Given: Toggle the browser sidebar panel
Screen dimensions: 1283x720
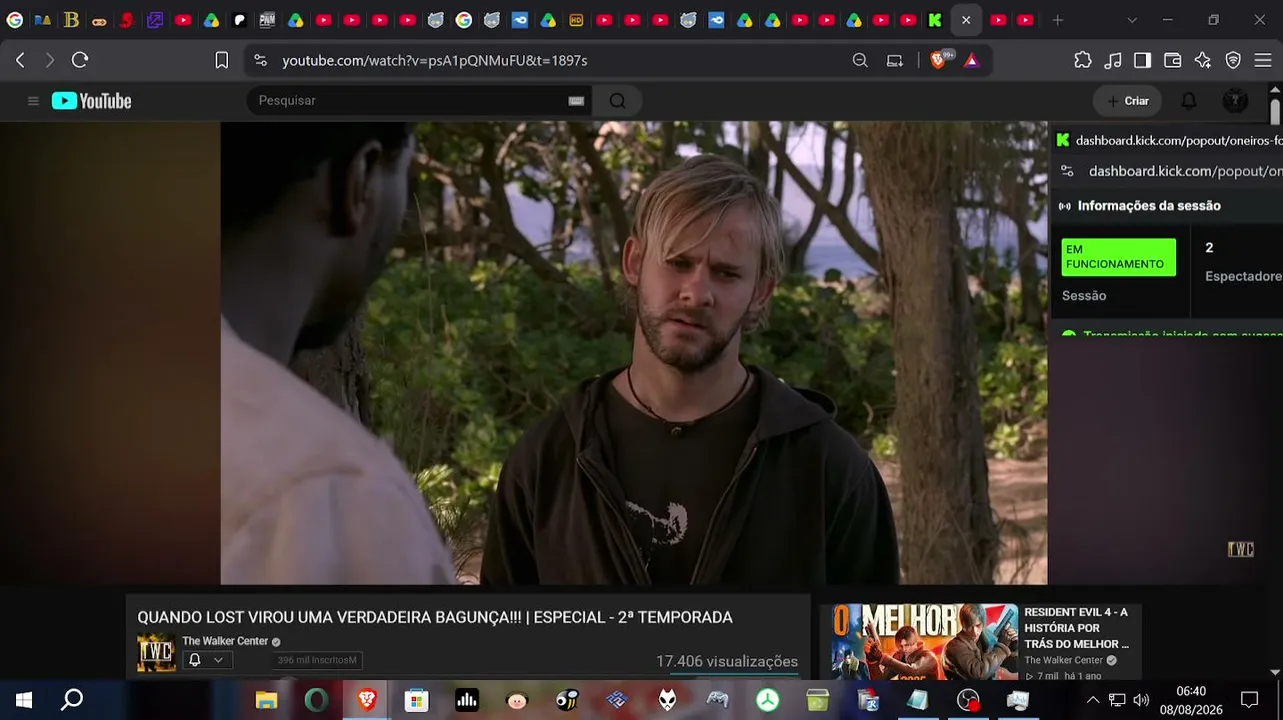Looking at the screenshot, I should [x=1142, y=60].
